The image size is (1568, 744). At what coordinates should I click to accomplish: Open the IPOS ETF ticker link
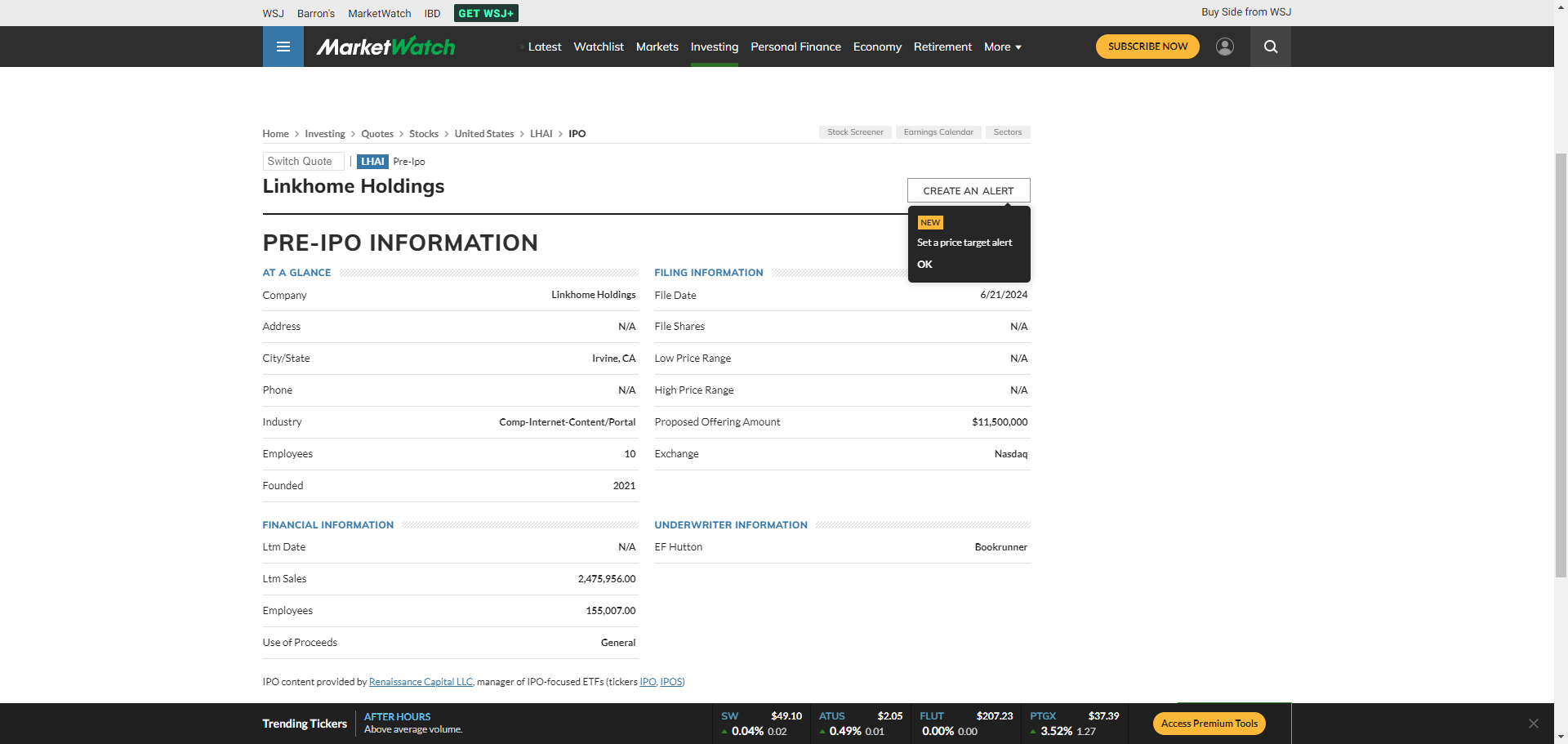671,682
